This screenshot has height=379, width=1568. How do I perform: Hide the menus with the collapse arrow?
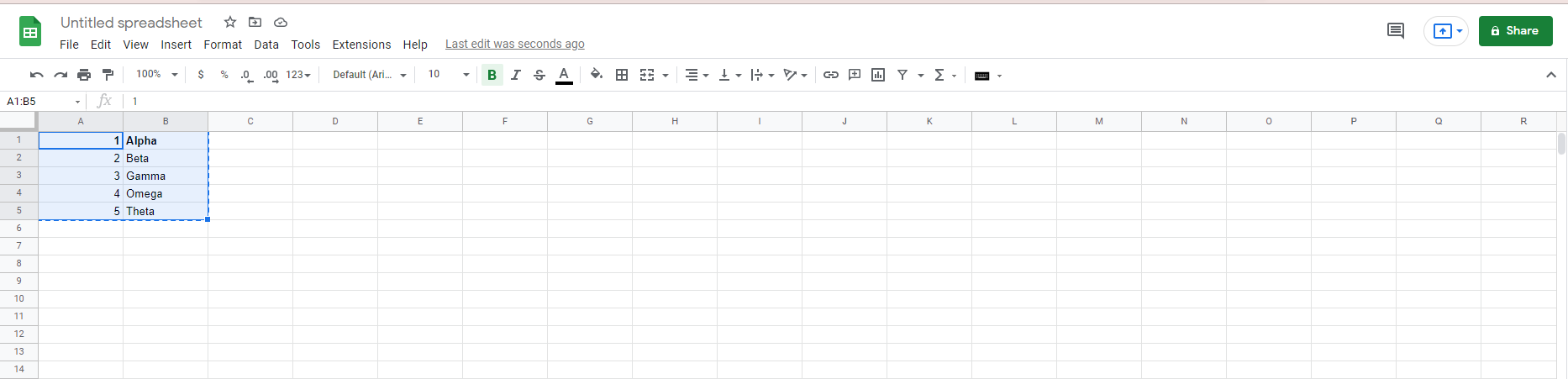(1551, 75)
